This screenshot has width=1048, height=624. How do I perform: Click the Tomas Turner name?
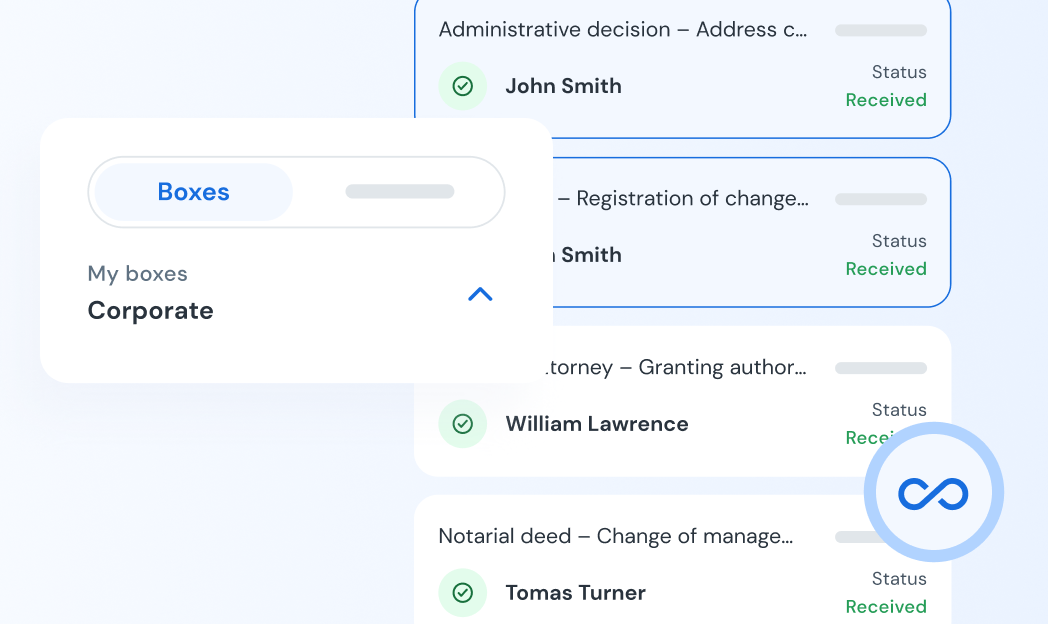(x=575, y=593)
